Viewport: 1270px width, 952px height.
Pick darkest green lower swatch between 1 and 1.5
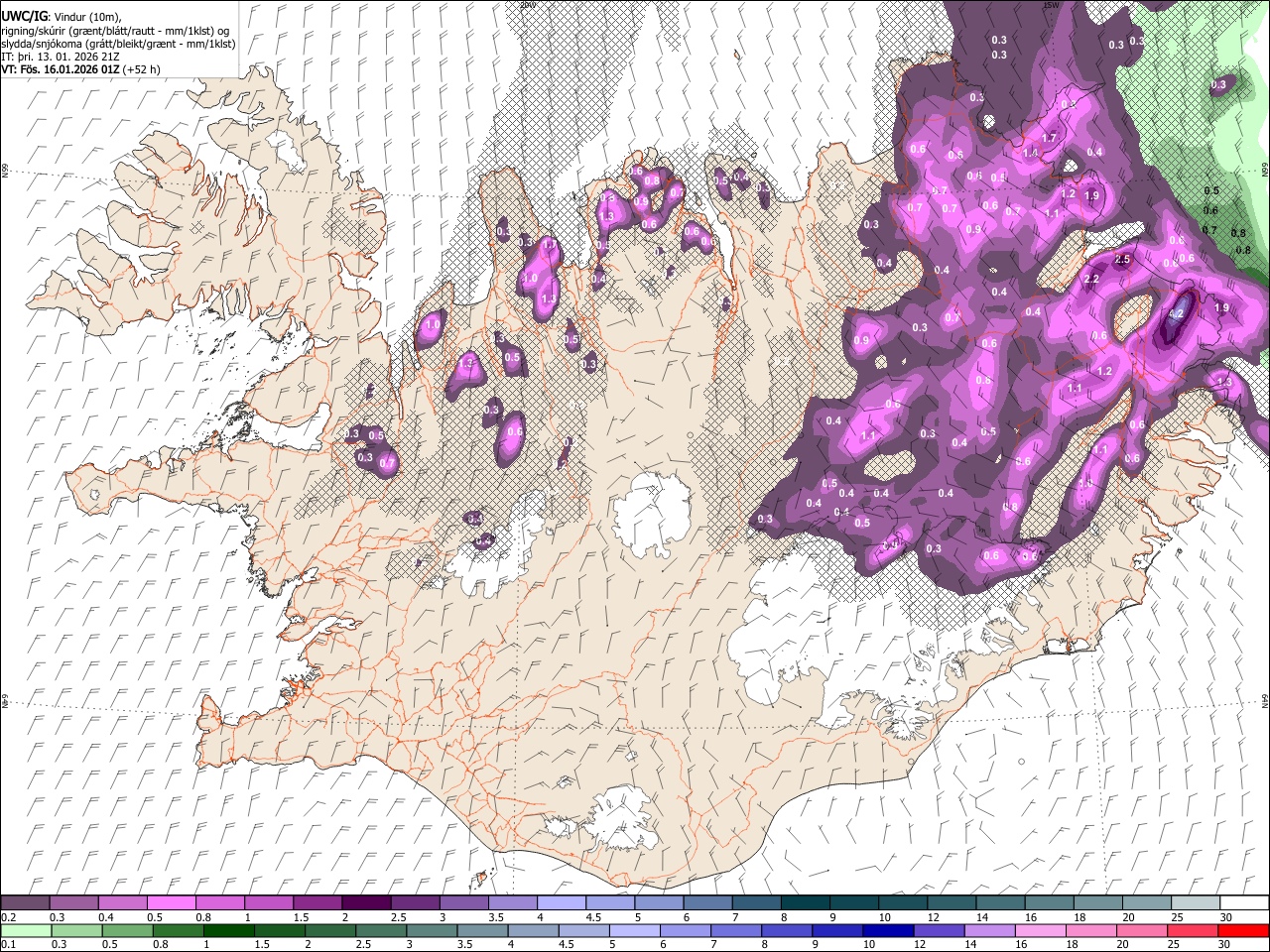[x=229, y=930]
